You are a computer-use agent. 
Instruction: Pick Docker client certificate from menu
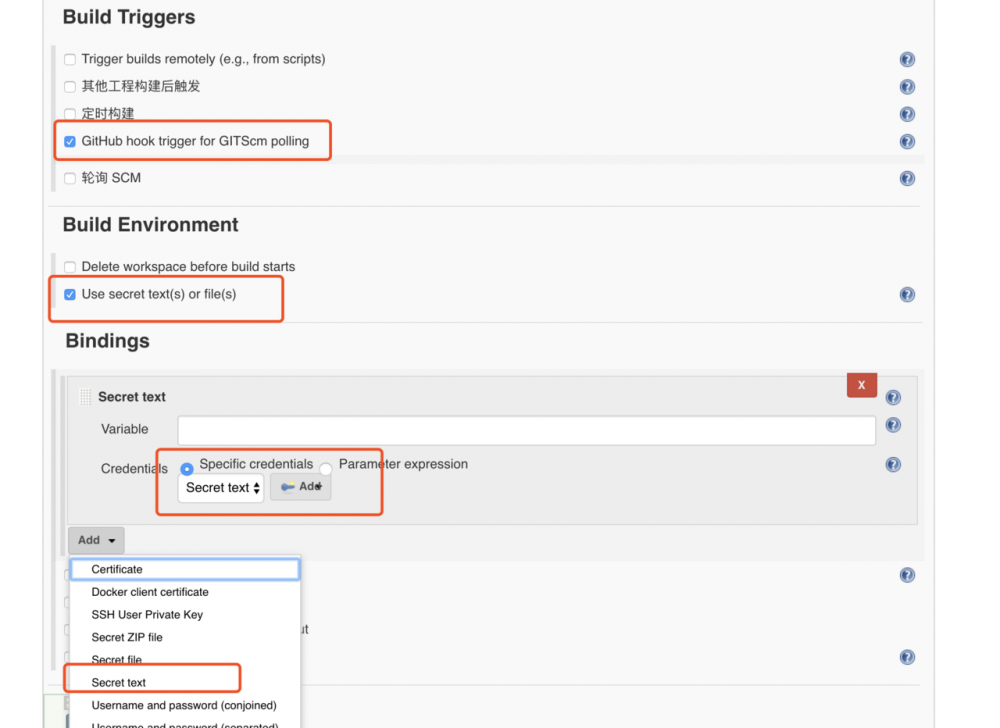click(x=150, y=592)
